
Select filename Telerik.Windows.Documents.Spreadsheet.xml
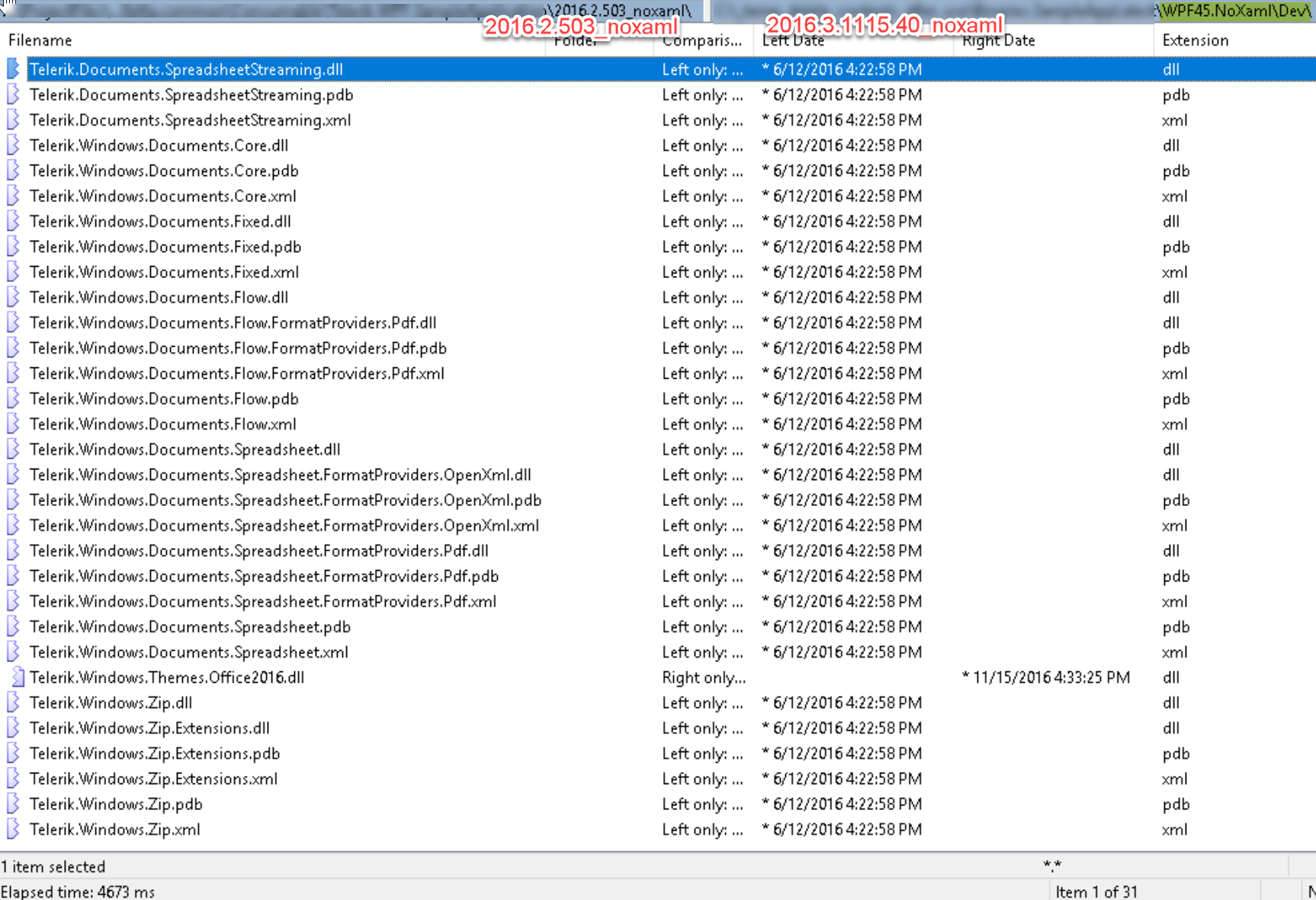189,652
